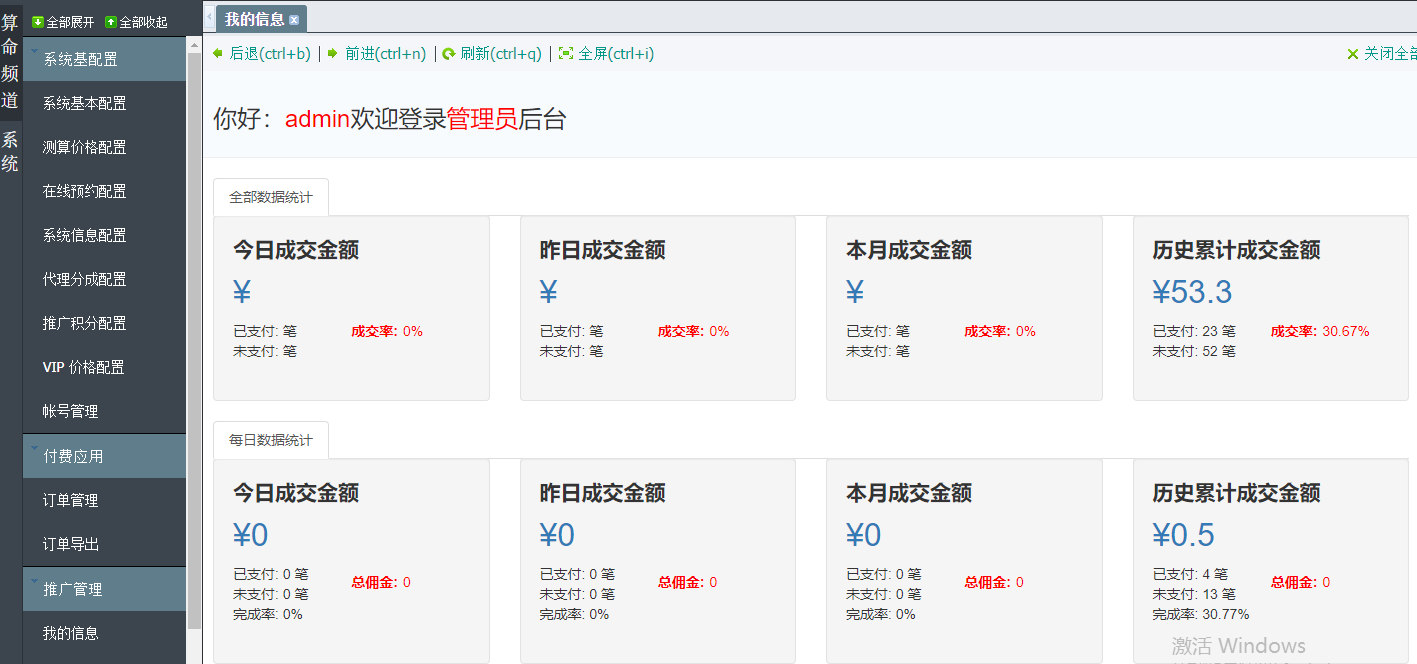This screenshot has height=664, width=1417.
Task: Click the green X to close all tabs (关闭全部)
Action: point(1353,54)
